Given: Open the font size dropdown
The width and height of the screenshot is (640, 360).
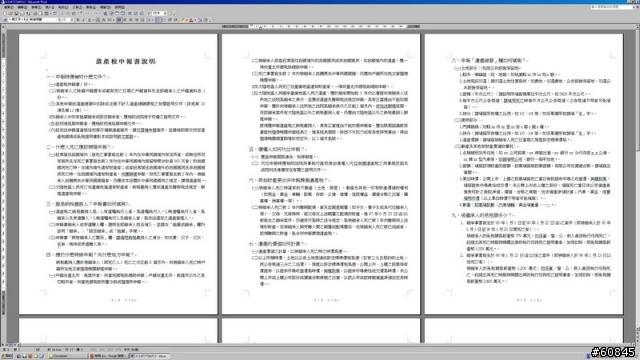Looking at the screenshot, I should (x=72, y=20).
